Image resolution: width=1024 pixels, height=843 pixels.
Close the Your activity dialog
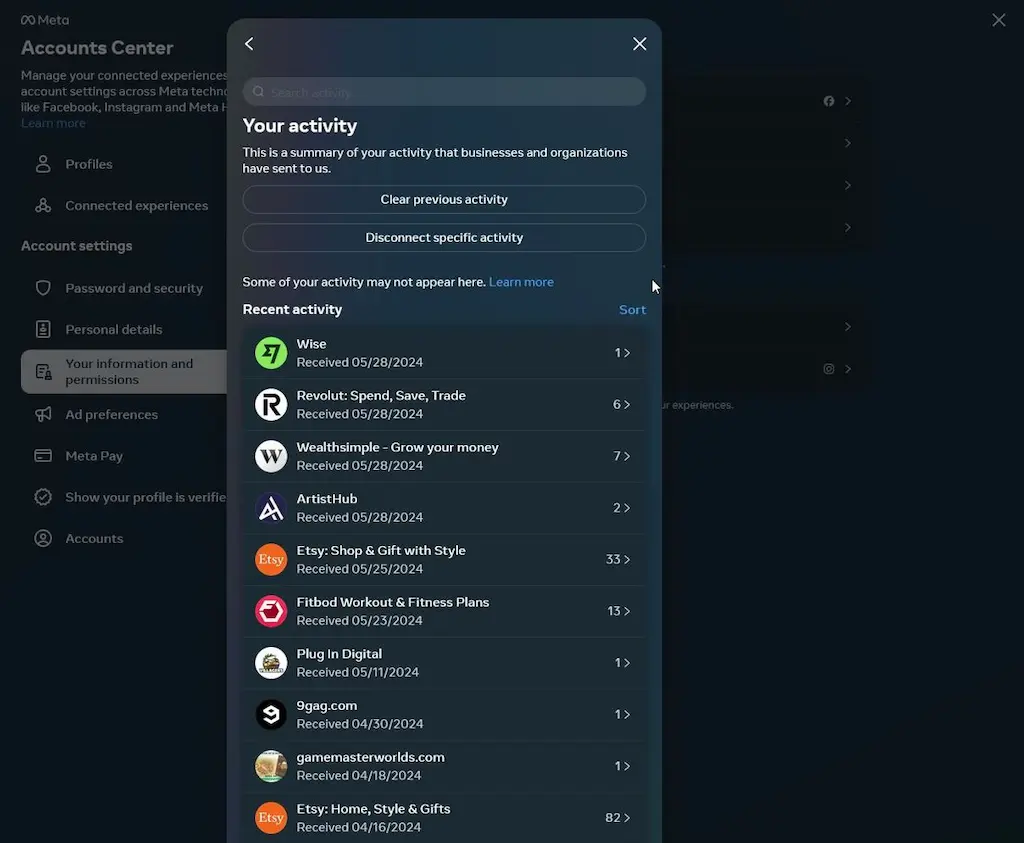point(640,44)
